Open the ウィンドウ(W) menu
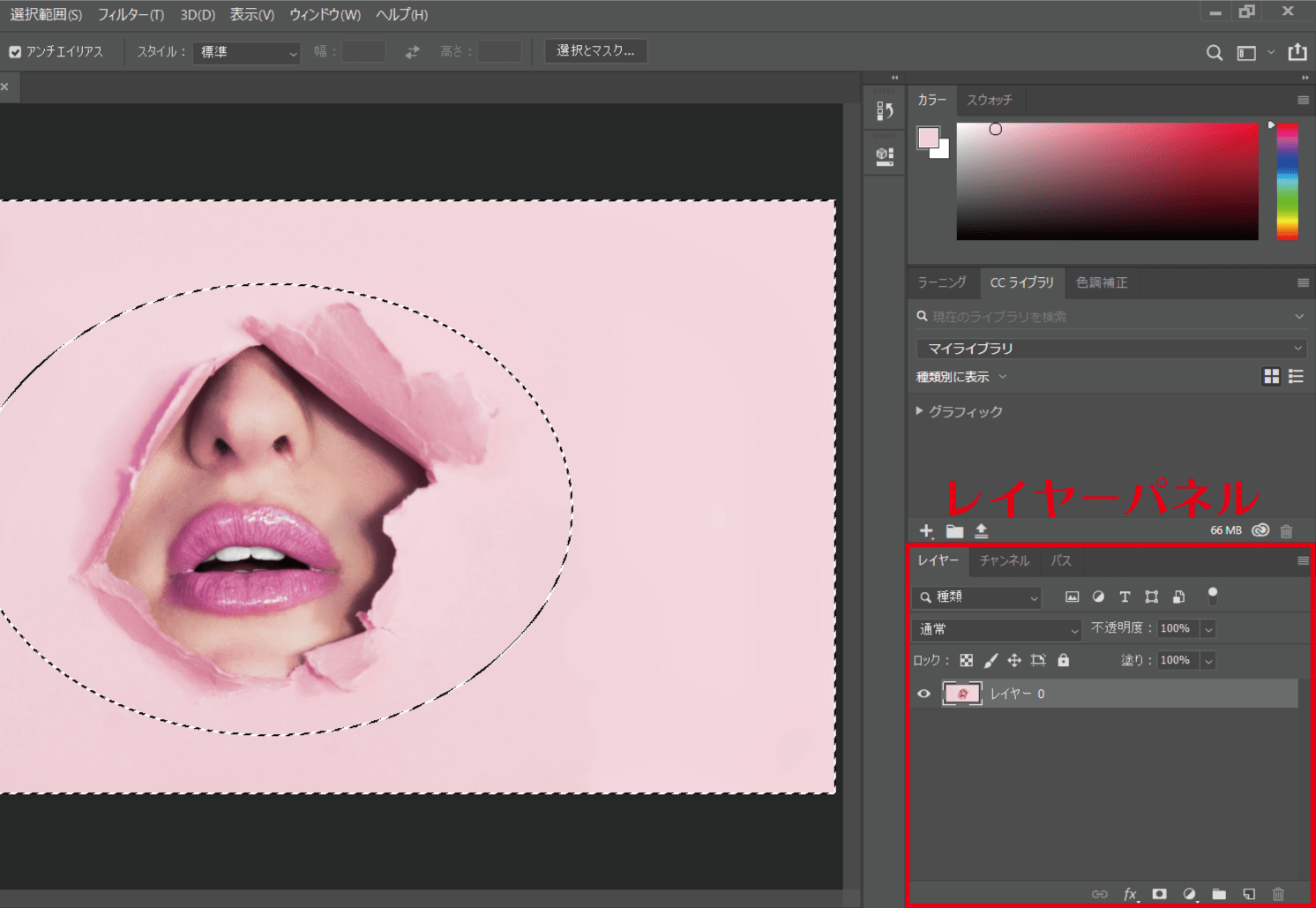This screenshot has height=908, width=1316. coord(325,15)
